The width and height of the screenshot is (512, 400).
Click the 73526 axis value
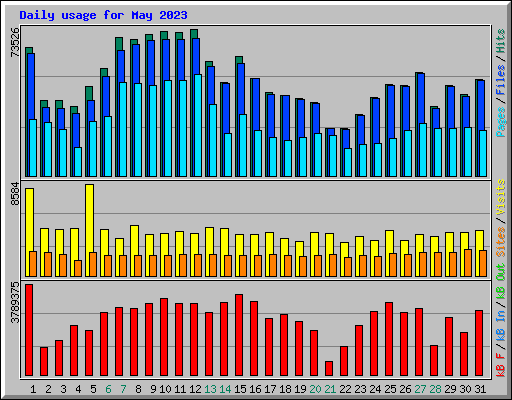click(15, 42)
